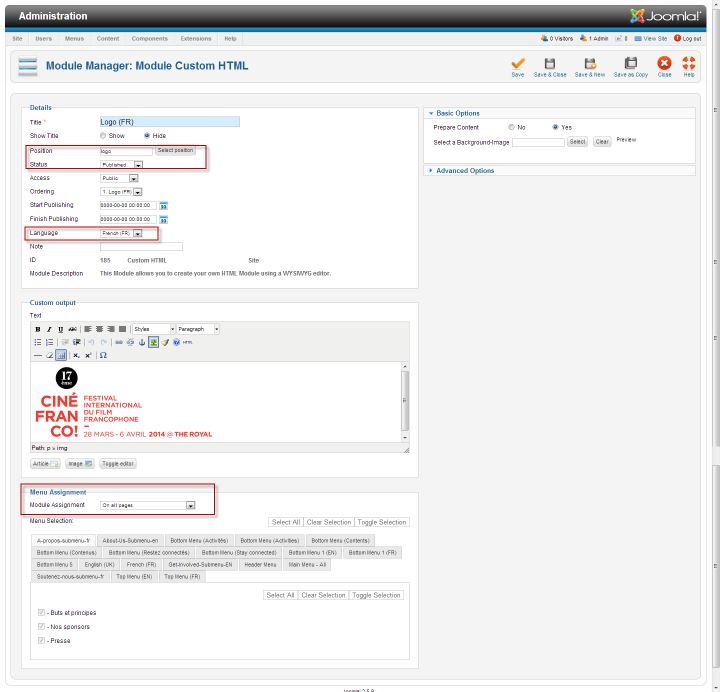720x692 pixels.
Task: Click the 'Select position' button
Action: pos(175,150)
